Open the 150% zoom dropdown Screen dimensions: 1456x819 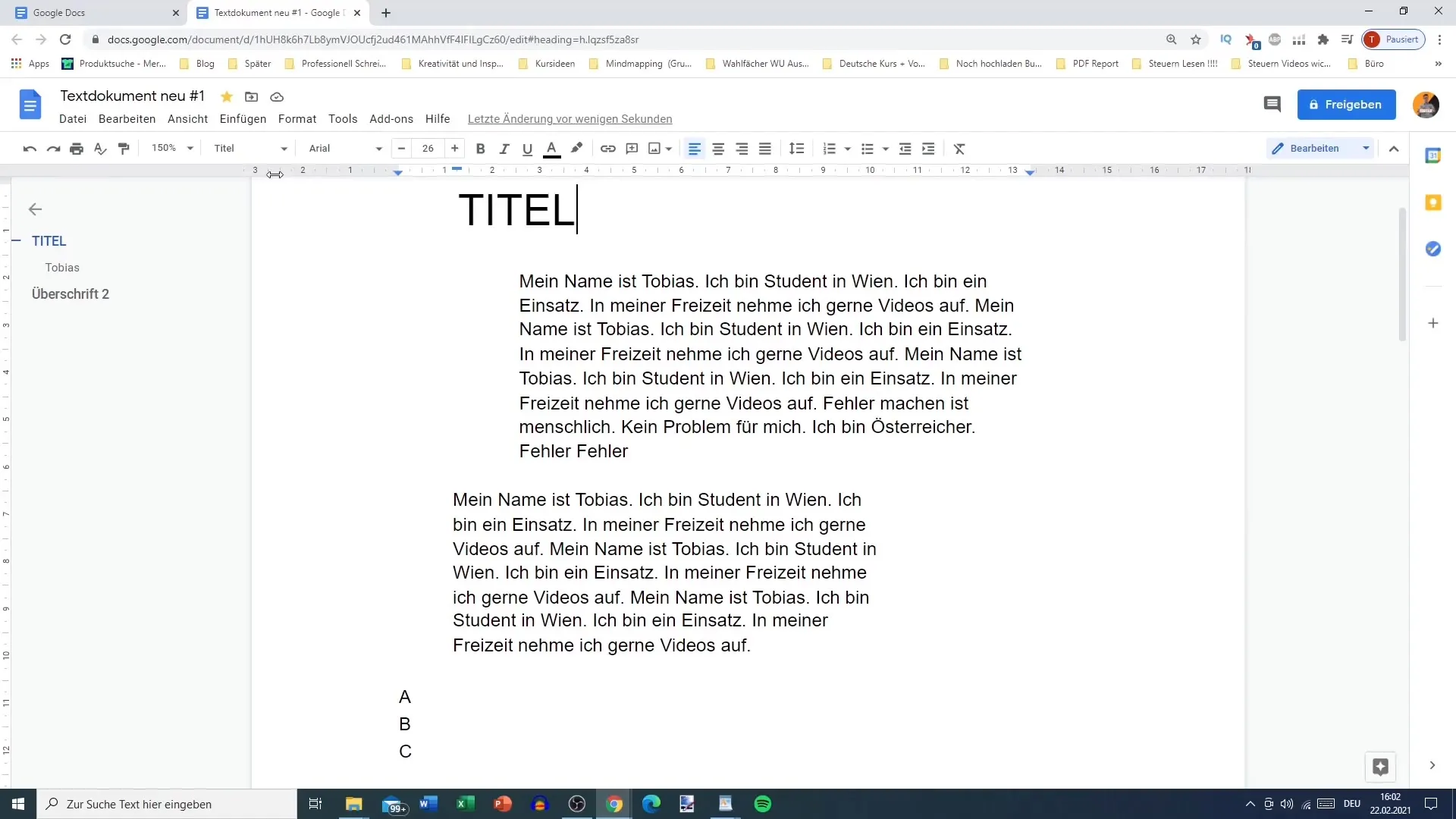[x=172, y=148]
